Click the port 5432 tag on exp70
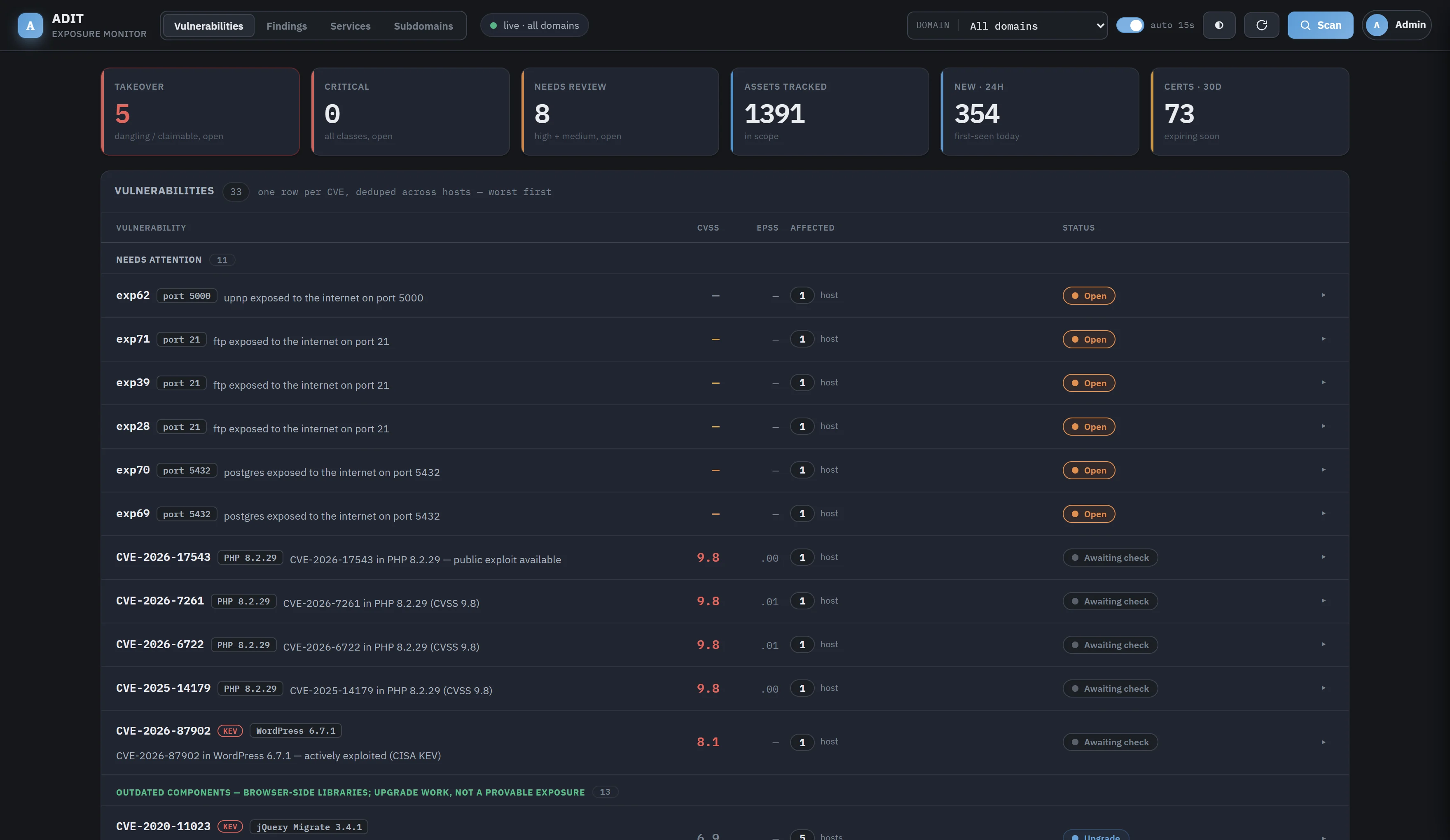Image resolution: width=1450 pixels, height=840 pixels. 187,471
